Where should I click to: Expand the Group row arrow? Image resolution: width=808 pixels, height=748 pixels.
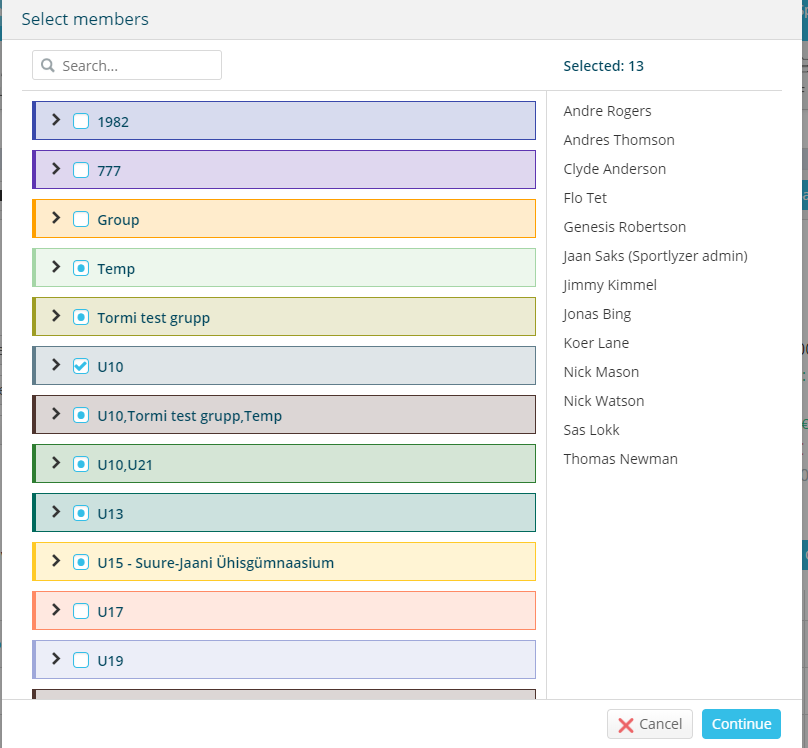(x=56, y=218)
